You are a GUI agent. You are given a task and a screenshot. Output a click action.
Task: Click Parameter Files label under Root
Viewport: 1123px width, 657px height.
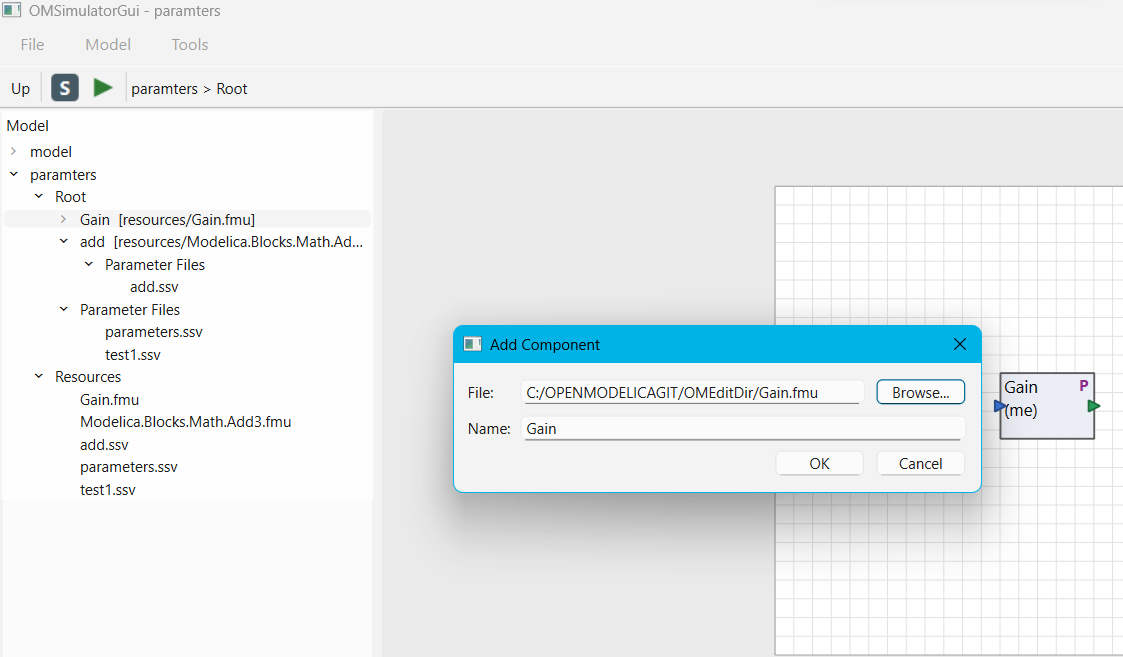(130, 310)
